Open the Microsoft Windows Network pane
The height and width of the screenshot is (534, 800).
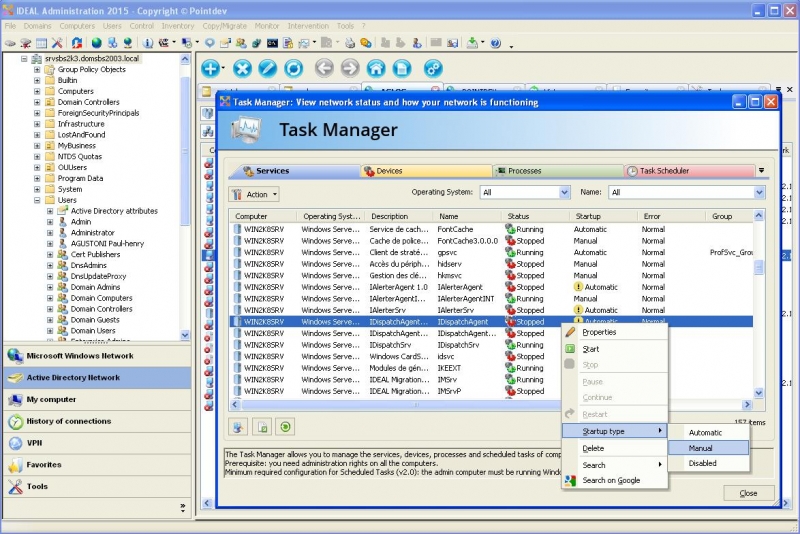[x=97, y=356]
